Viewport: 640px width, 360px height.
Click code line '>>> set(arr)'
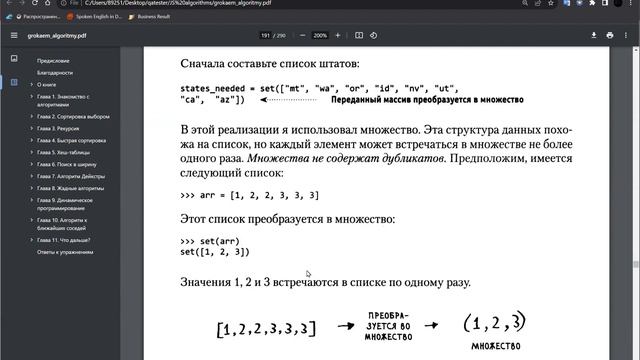(x=210, y=241)
